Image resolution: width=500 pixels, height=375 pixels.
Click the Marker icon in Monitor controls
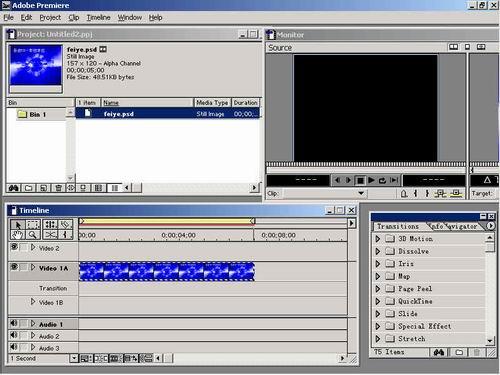(x=404, y=193)
